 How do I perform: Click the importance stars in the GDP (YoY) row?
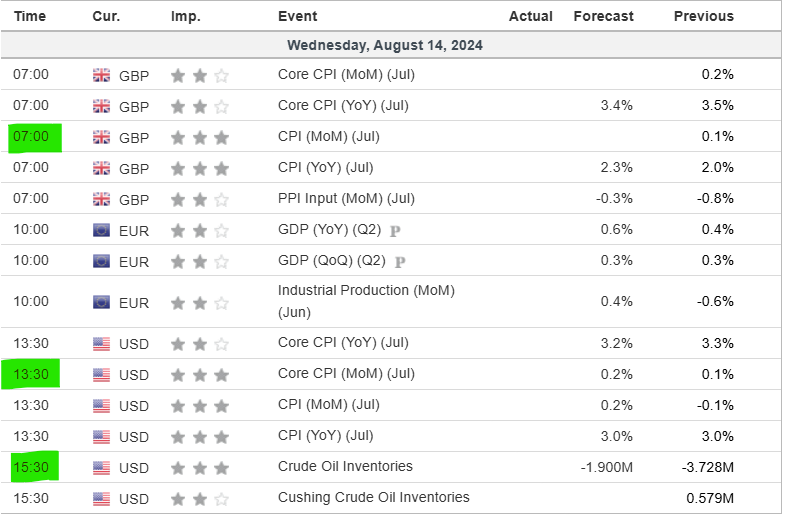[200, 230]
